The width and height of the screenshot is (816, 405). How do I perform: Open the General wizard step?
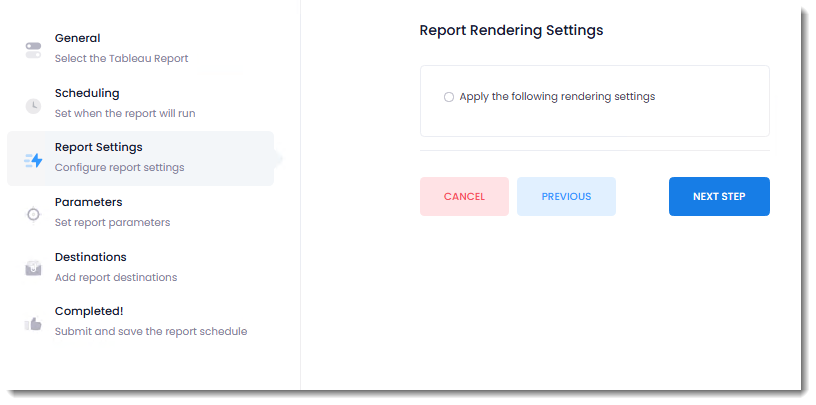pos(78,39)
